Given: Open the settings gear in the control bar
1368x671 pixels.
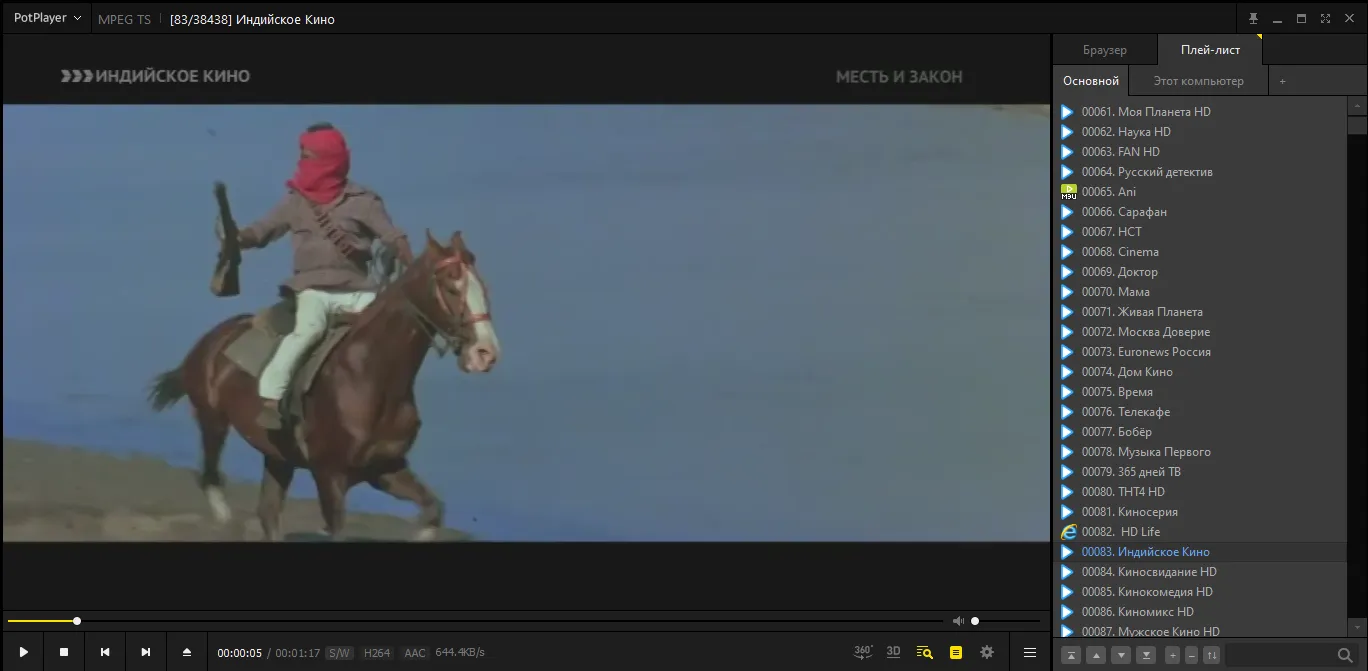Looking at the screenshot, I should tap(987, 652).
